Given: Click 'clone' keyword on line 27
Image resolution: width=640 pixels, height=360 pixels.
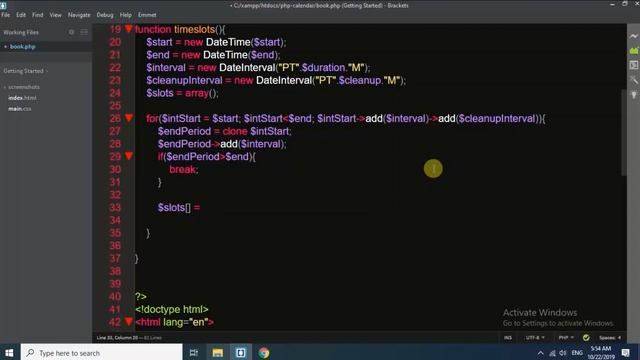Looking at the screenshot, I should point(235,131).
